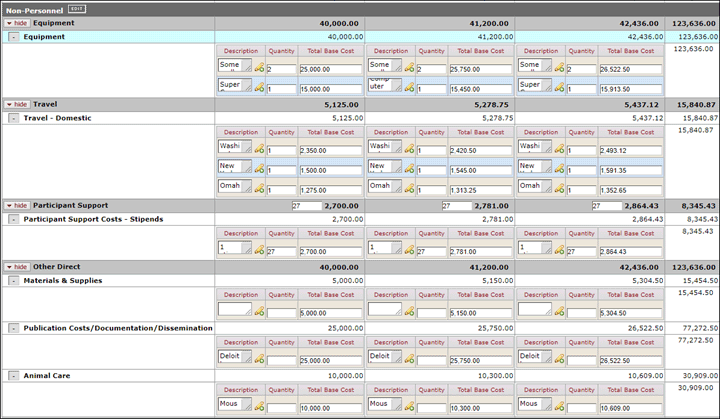Click the 10,300.00 amount in Animal Care row

(x=495, y=376)
